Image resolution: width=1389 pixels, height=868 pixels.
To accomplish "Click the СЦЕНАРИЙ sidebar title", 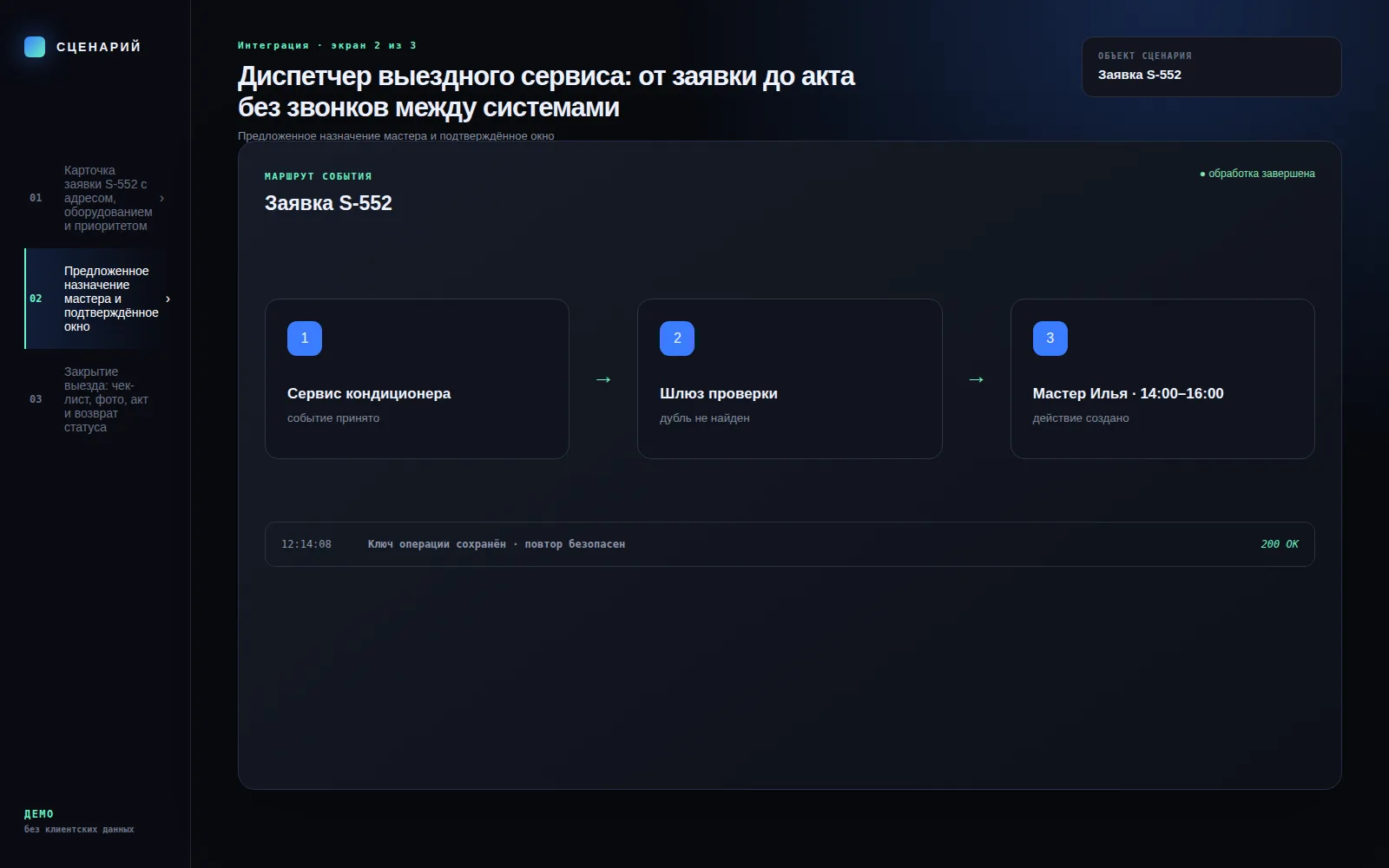I will click(99, 47).
